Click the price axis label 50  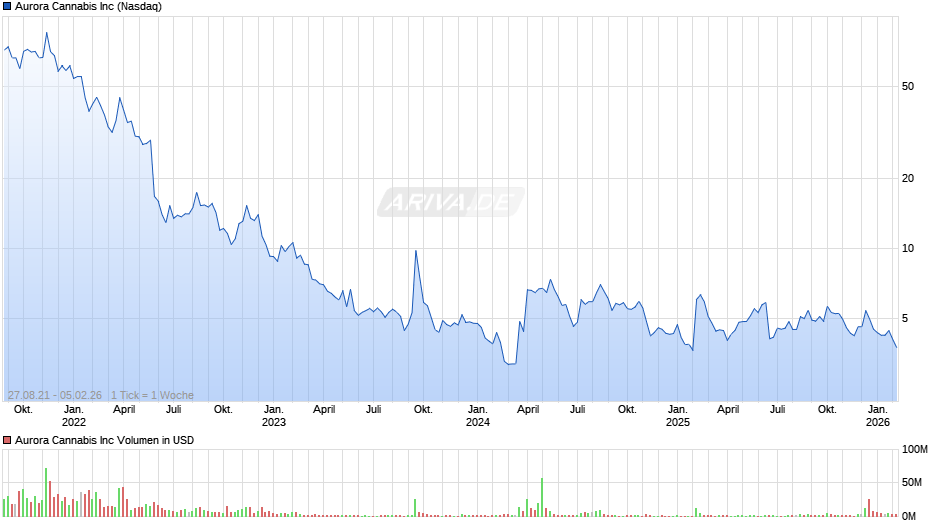(x=908, y=86)
